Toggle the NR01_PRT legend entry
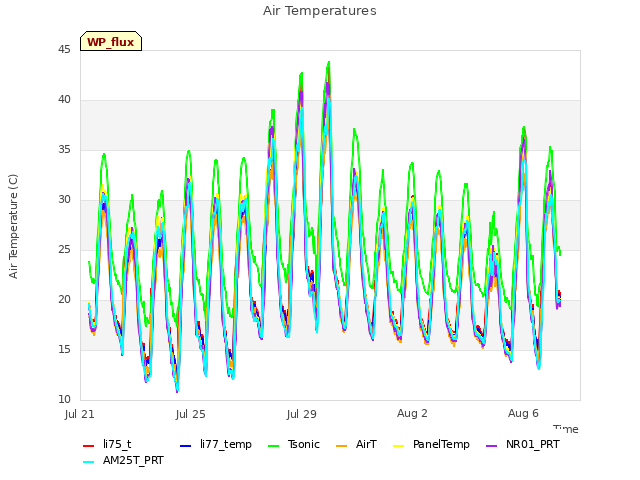Viewport: 640px width, 480px height. (x=522, y=444)
